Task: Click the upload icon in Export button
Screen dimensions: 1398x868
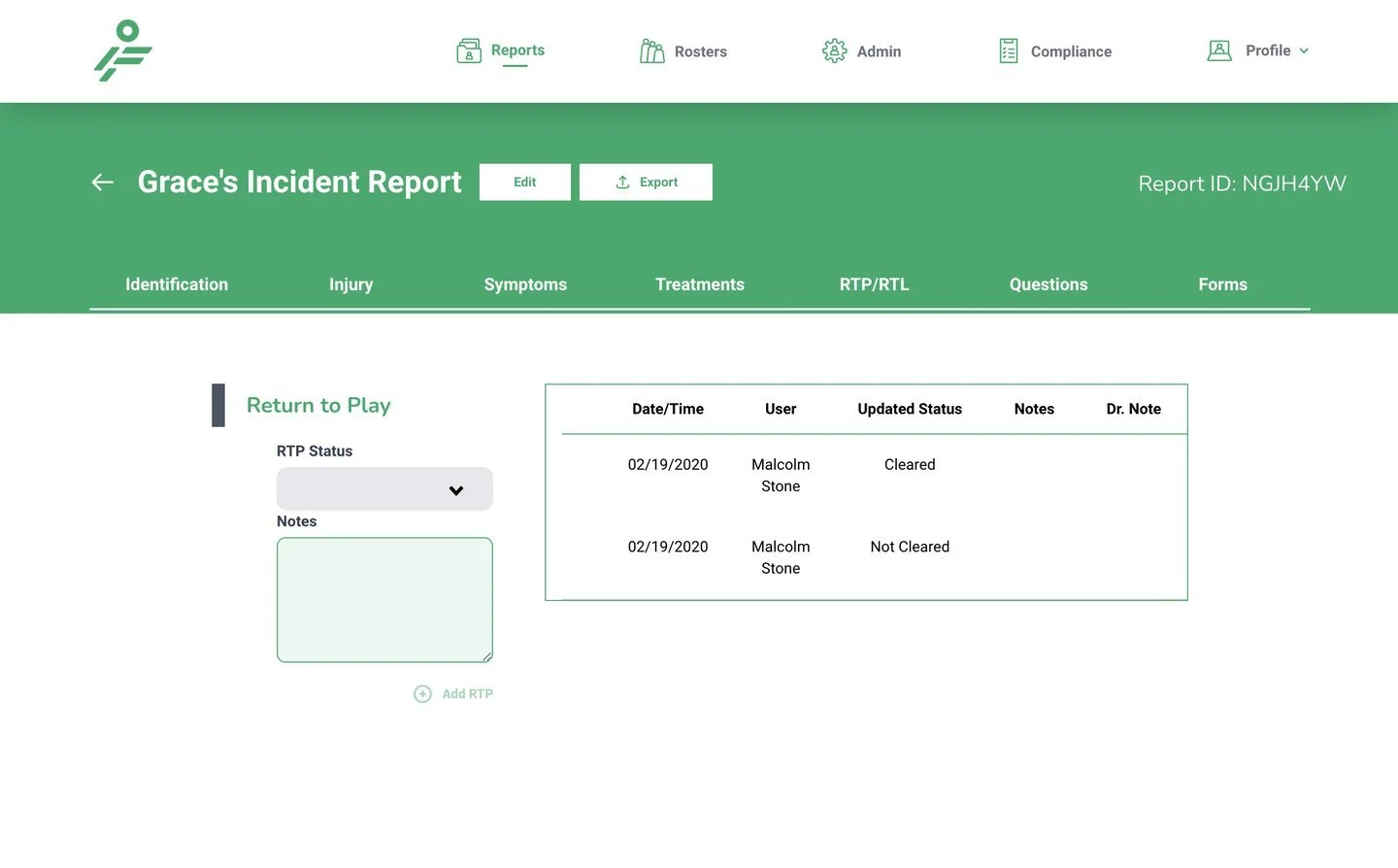Action: click(623, 182)
